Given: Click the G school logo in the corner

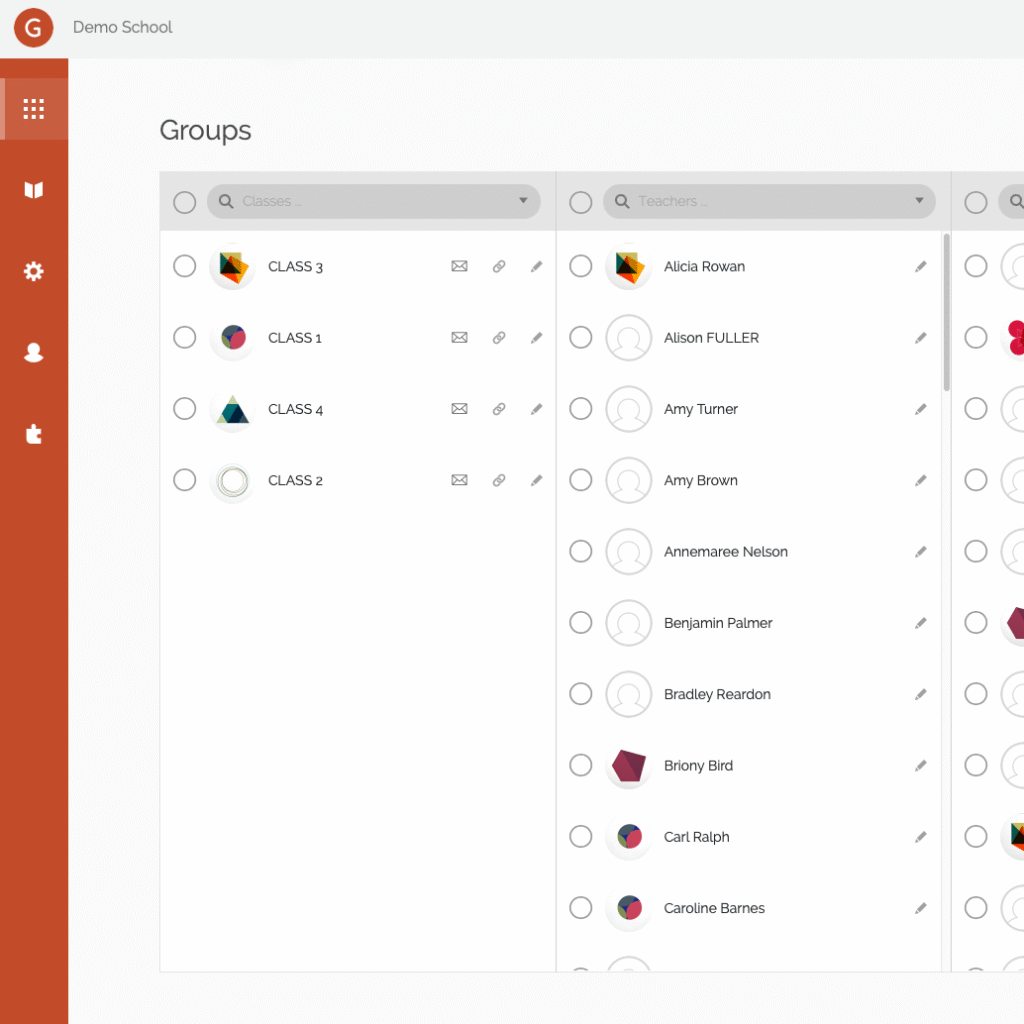Looking at the screenshot, I should tap(33, 28).
